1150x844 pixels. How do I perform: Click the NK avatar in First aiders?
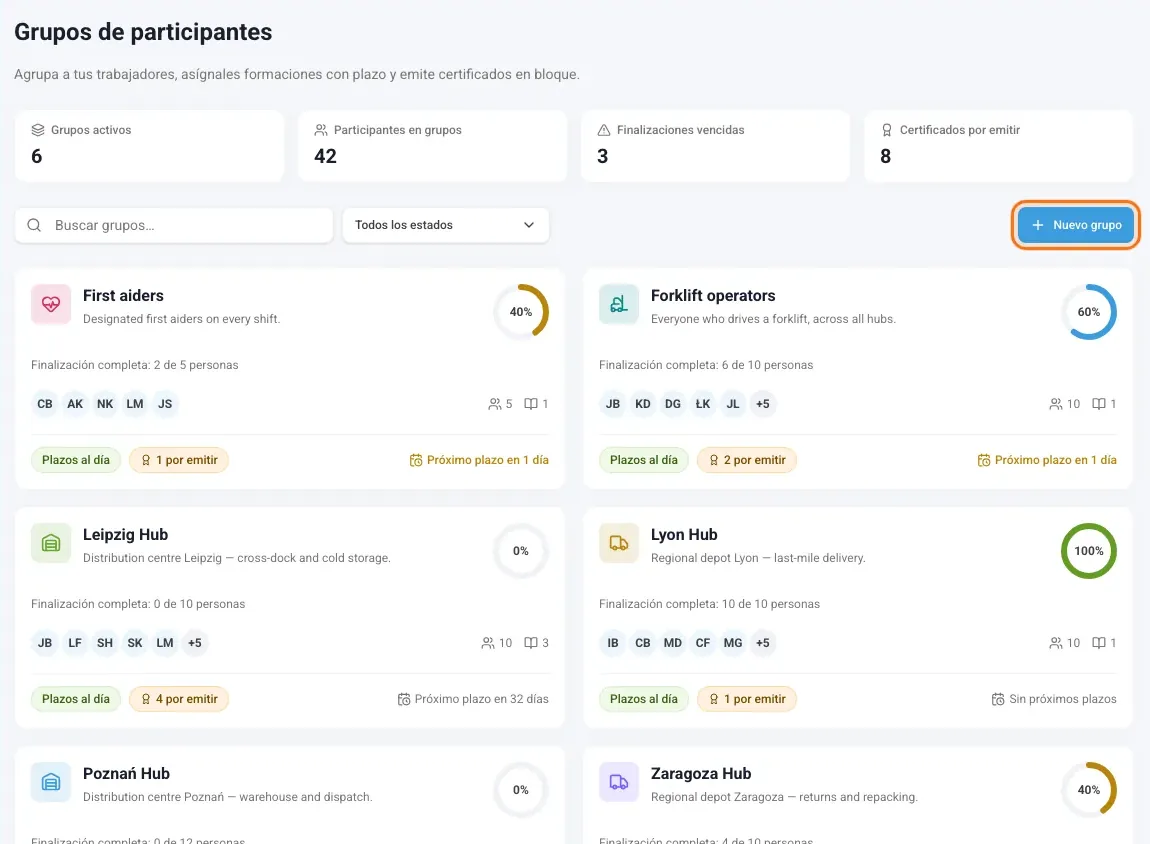click(105, 404)
